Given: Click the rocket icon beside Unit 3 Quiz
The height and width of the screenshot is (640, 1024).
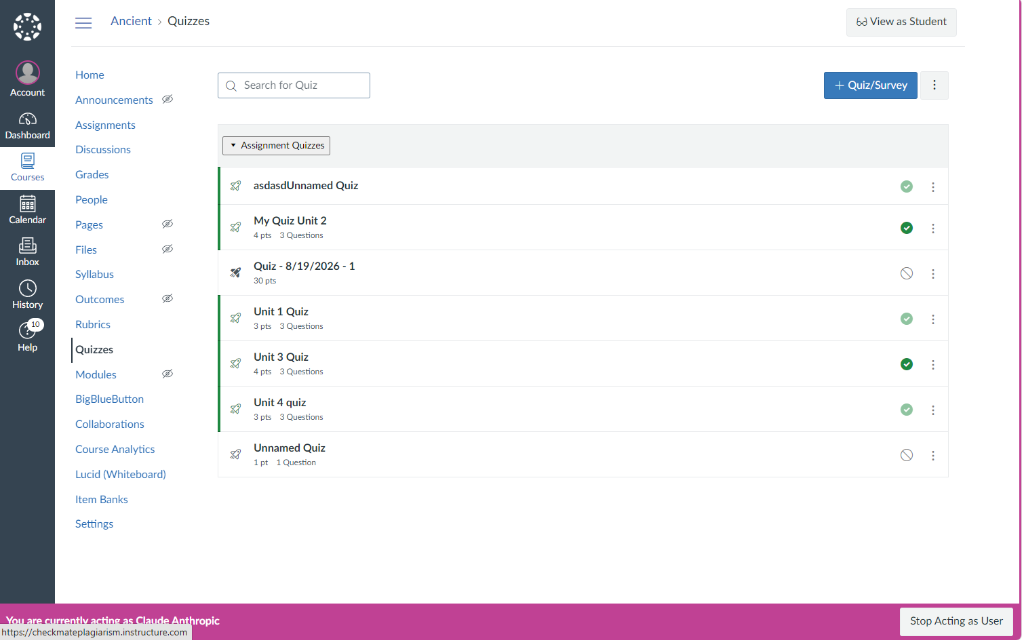Looking at the screenshot, I should tap(236, 364).
